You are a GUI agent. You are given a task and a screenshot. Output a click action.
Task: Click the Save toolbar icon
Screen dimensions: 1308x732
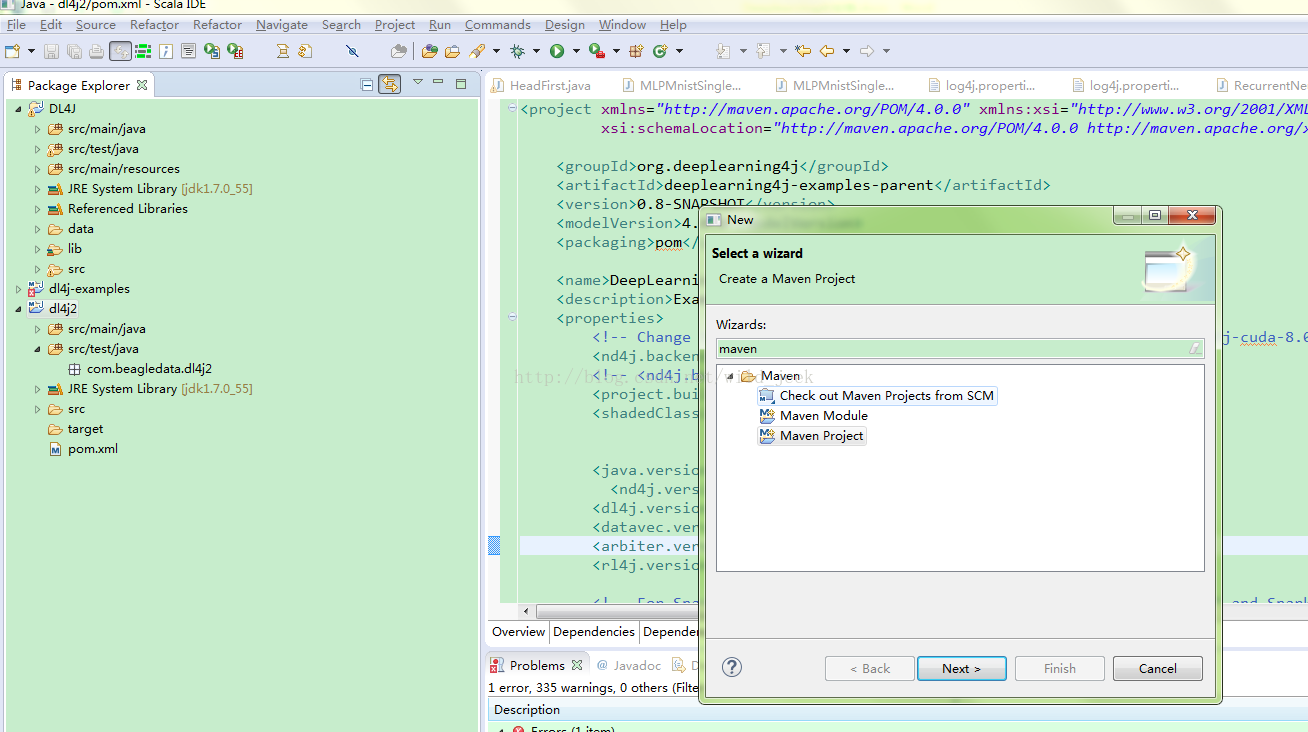coord(50,51)
